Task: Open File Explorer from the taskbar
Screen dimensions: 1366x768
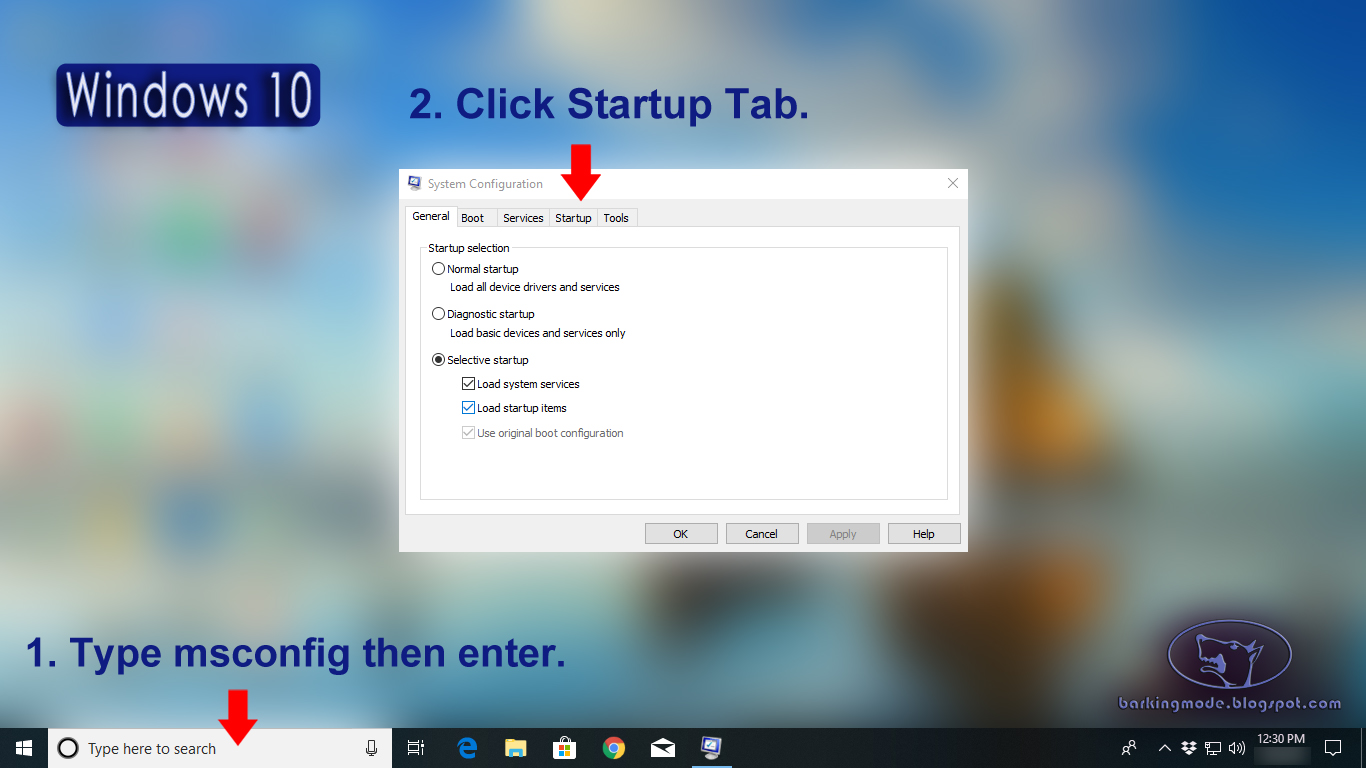Action: point(515,747)
